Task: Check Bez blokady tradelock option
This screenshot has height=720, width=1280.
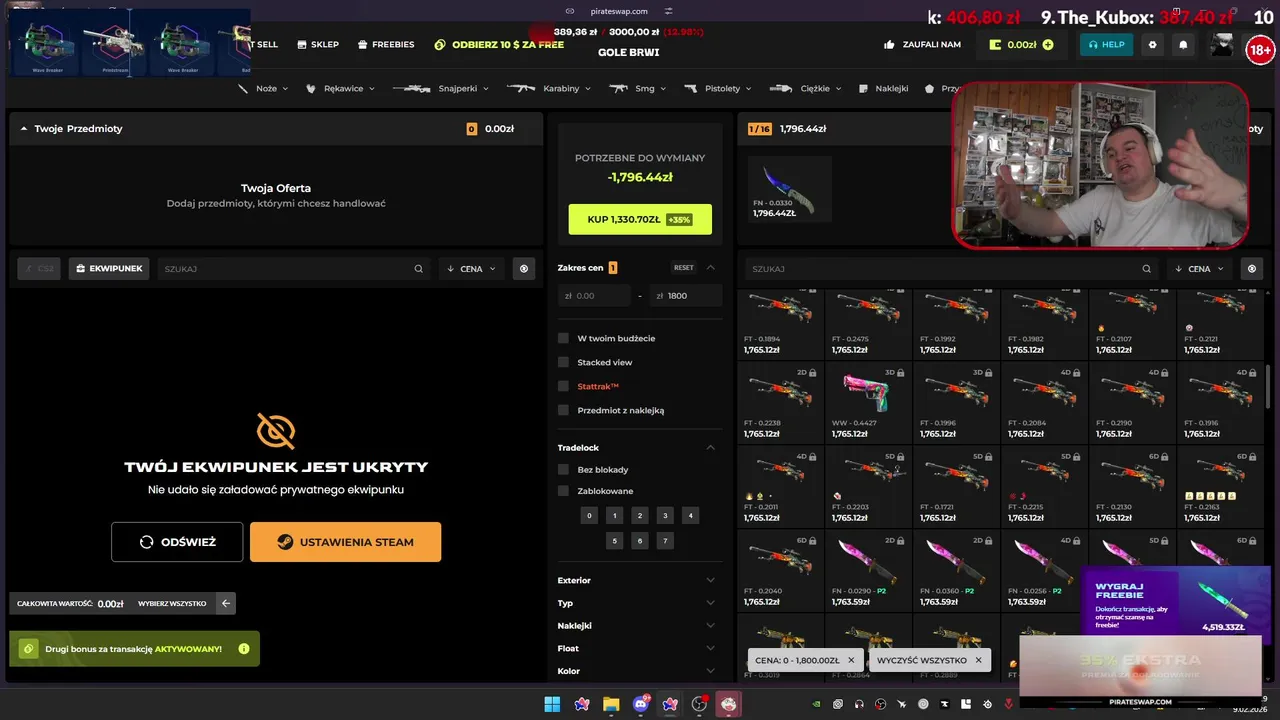Action: point(563,469)
